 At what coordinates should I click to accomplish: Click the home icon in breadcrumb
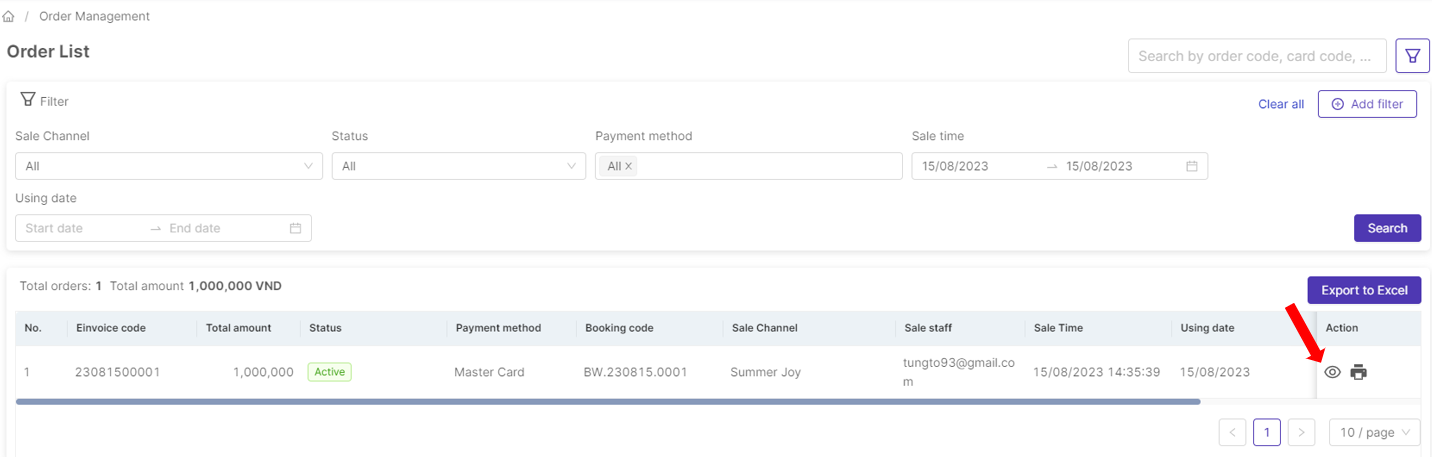coord(9,17)
